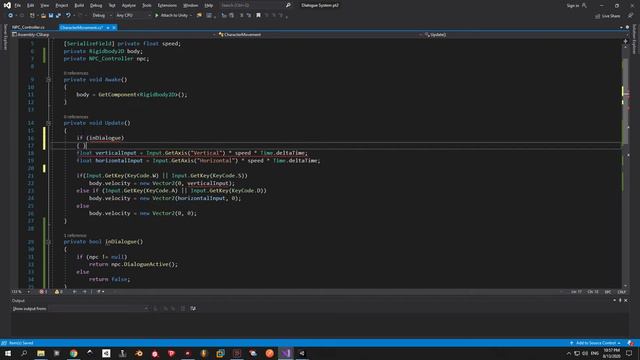Click the Visual Studio taskbar icon
Screen dimensions: 640x360
point(286,353)
